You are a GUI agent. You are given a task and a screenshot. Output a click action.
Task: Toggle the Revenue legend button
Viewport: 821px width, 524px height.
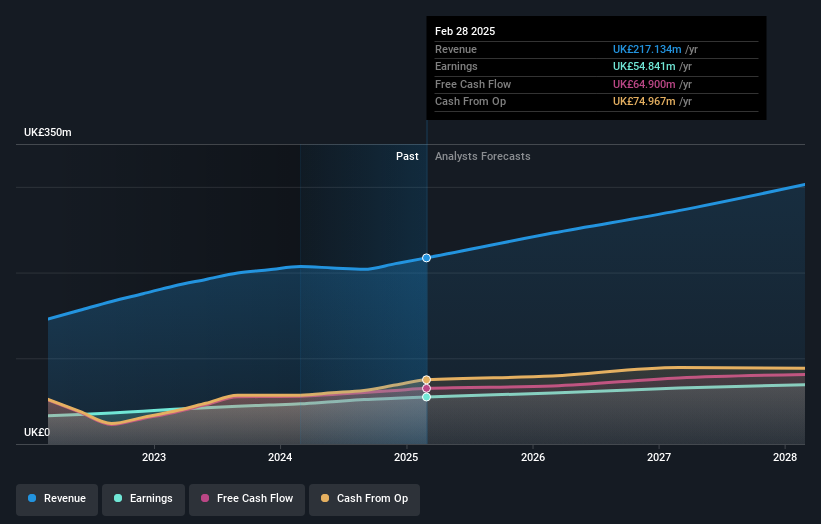pyautogui.click(x=57, y=499)
